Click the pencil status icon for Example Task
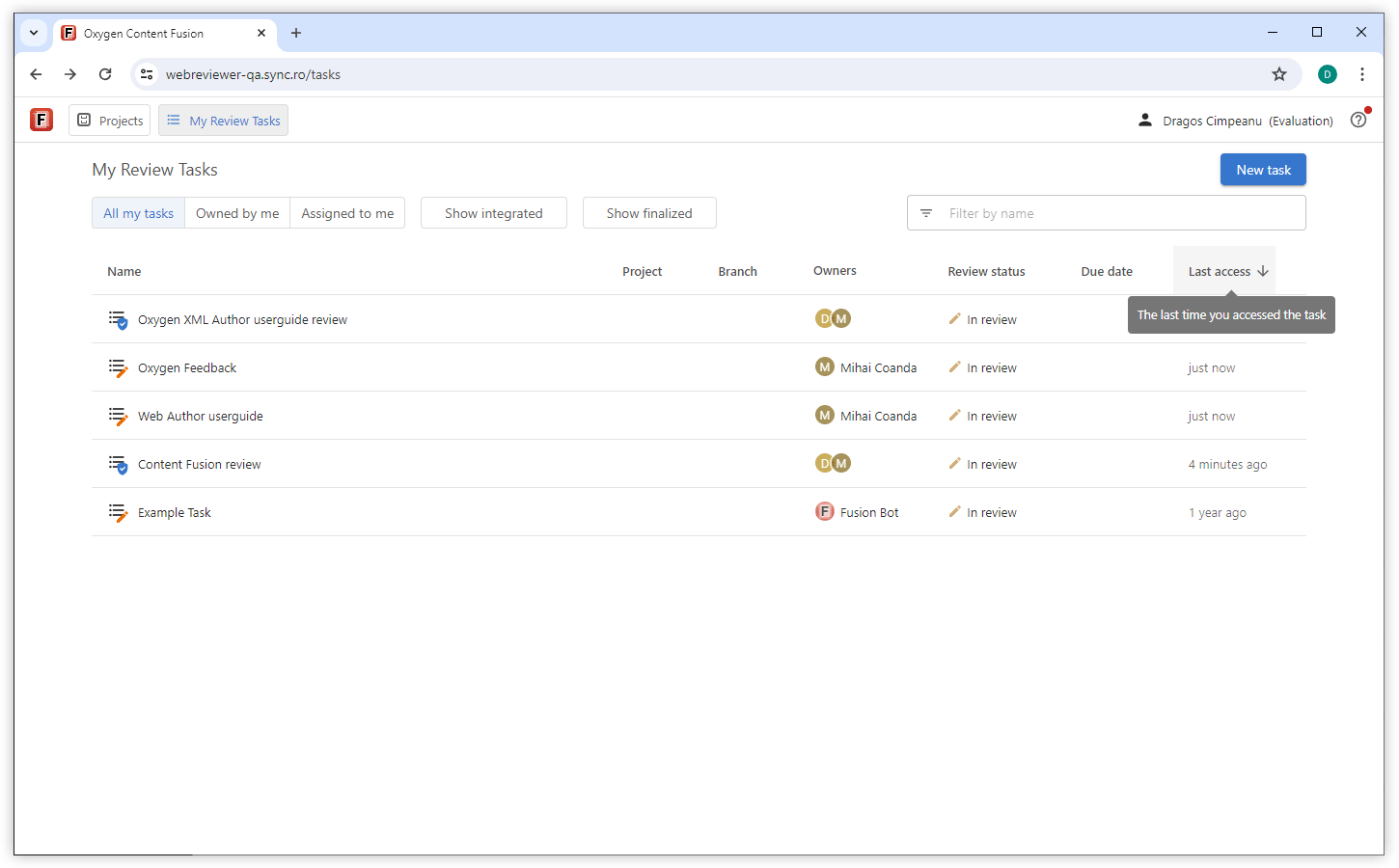 click(954, 511)
